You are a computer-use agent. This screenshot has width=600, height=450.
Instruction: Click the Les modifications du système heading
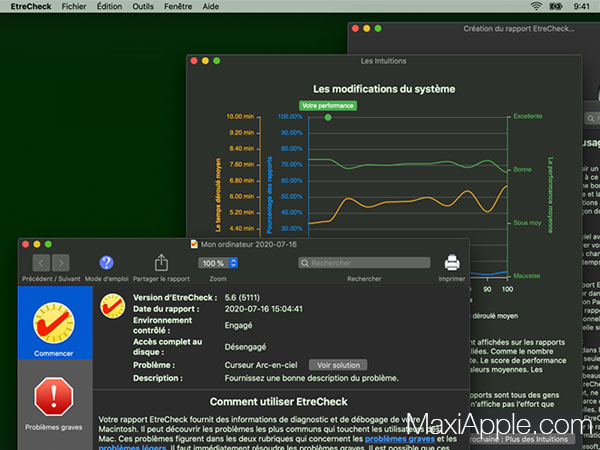[x=384, y=89]
